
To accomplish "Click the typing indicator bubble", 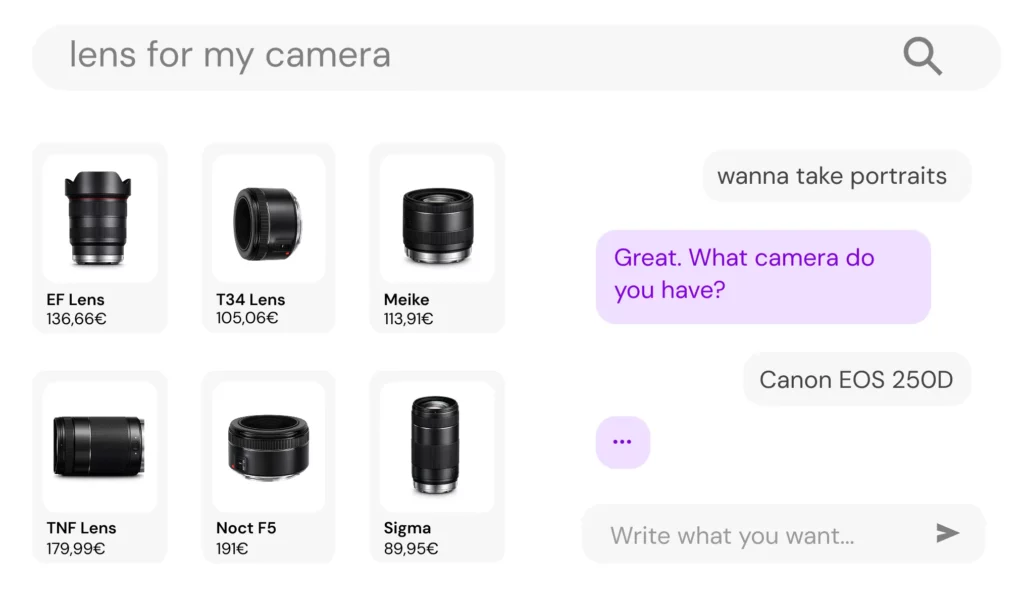I will [x=623, y=441].
